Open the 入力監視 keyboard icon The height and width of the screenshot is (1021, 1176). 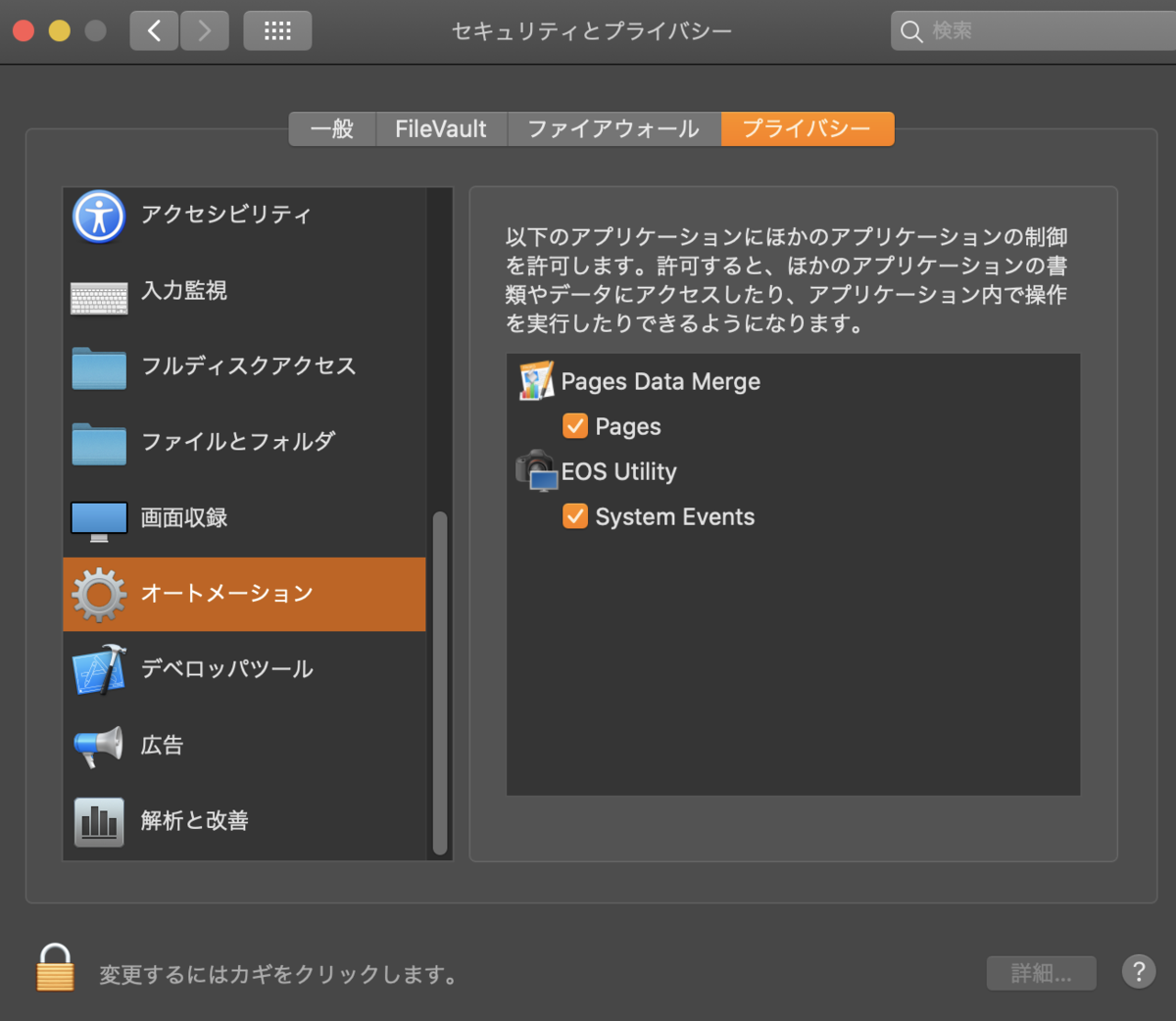98,291
